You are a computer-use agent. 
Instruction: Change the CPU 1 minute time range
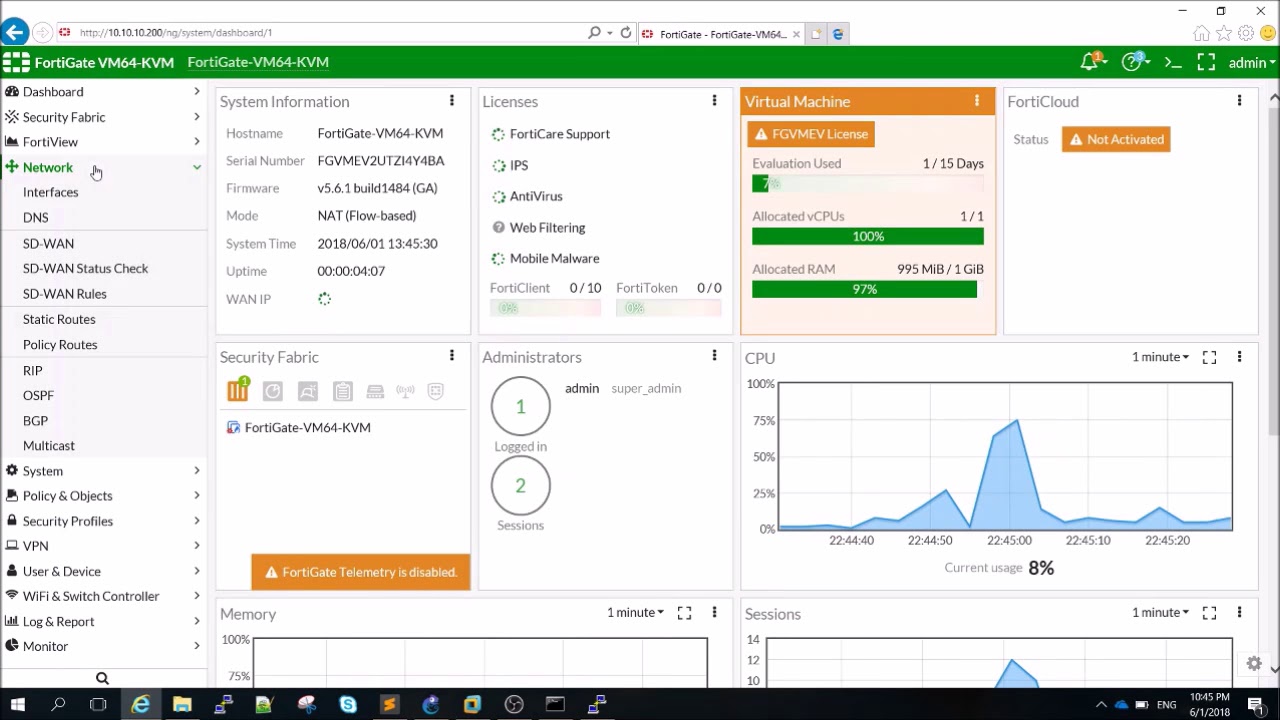(x=1160, y=357)
